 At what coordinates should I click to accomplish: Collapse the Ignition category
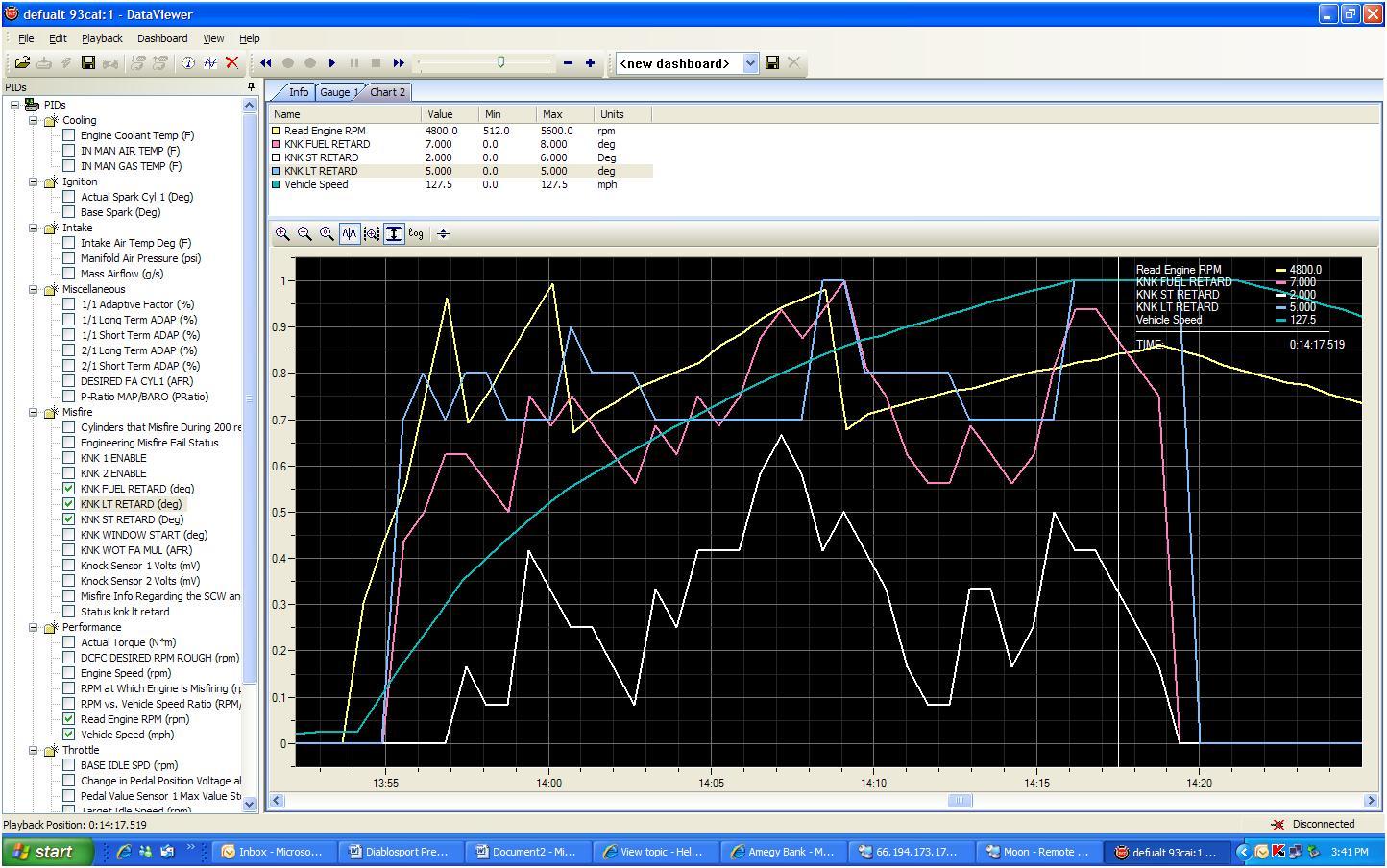click(34, 181)
